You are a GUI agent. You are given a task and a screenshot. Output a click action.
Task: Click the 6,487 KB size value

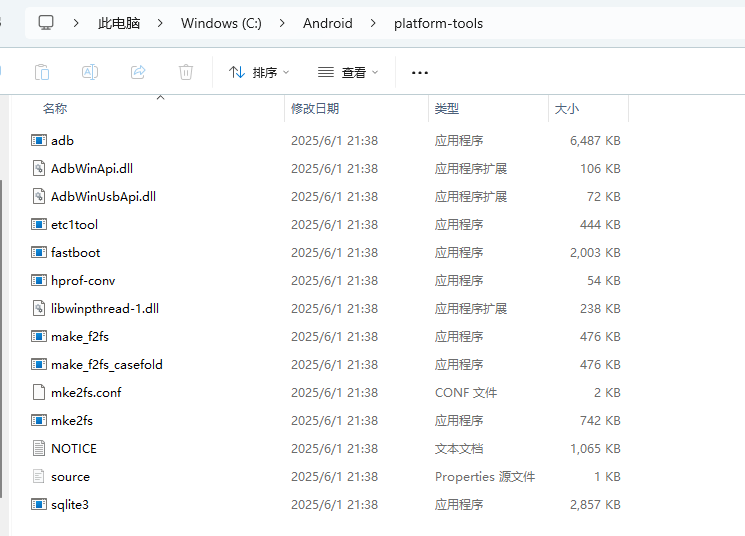[x=595, y=141]
